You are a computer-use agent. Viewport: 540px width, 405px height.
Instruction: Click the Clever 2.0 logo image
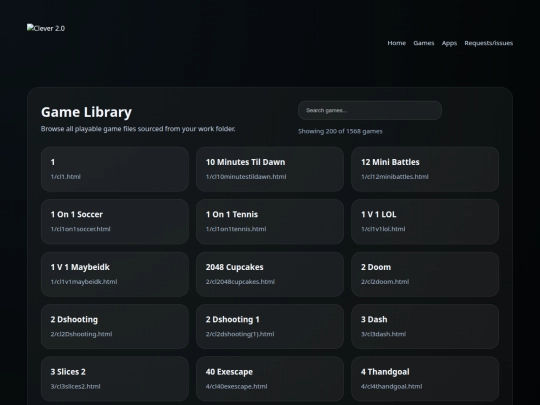(46, 28)
